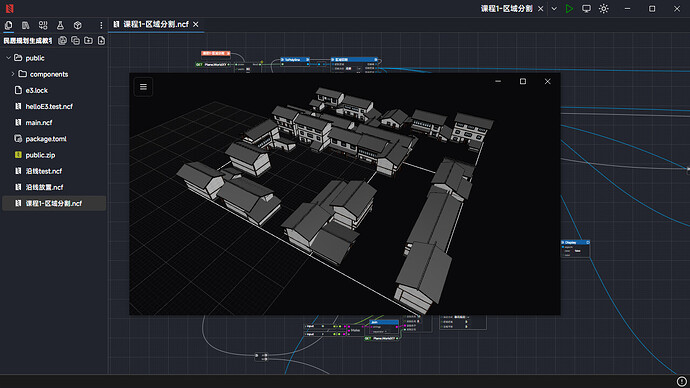Open the cube package sidebar icon
The width and height of the screenshot is (690, 388).
tap(77, 25)
